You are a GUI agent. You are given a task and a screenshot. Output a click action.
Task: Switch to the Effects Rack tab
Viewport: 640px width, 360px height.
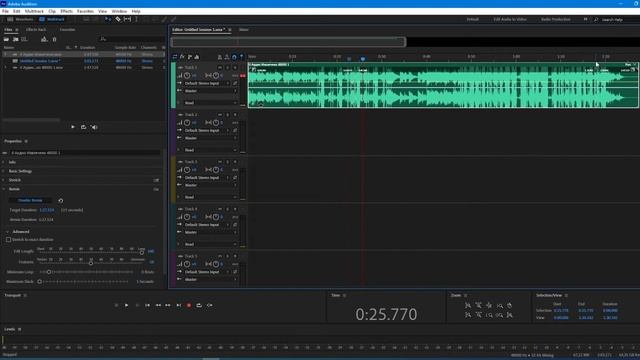[36, 29]
